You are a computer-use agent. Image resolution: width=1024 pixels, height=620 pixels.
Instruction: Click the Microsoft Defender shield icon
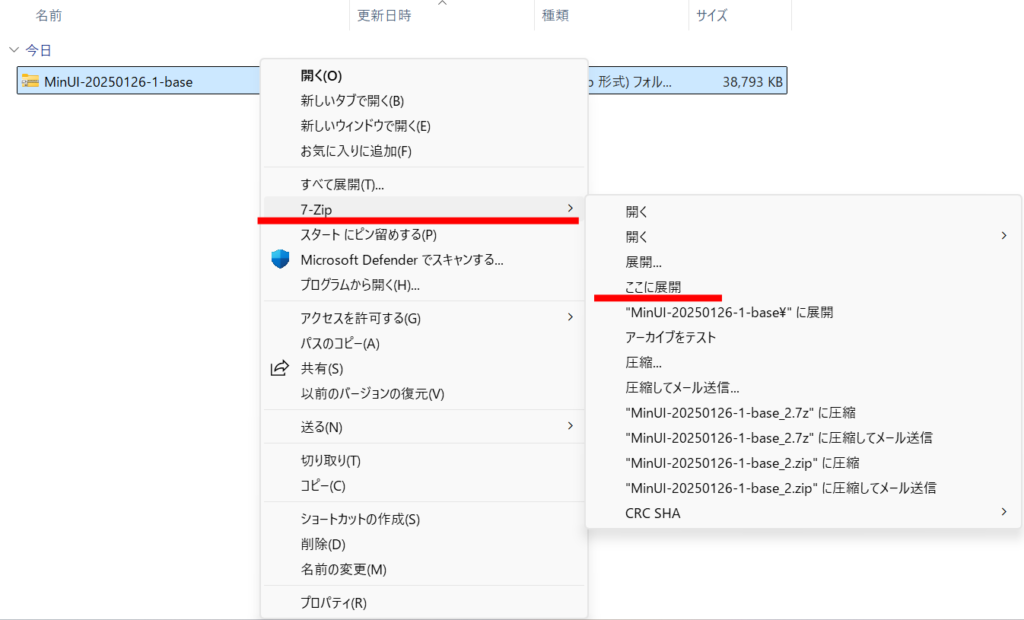(280, 259)
